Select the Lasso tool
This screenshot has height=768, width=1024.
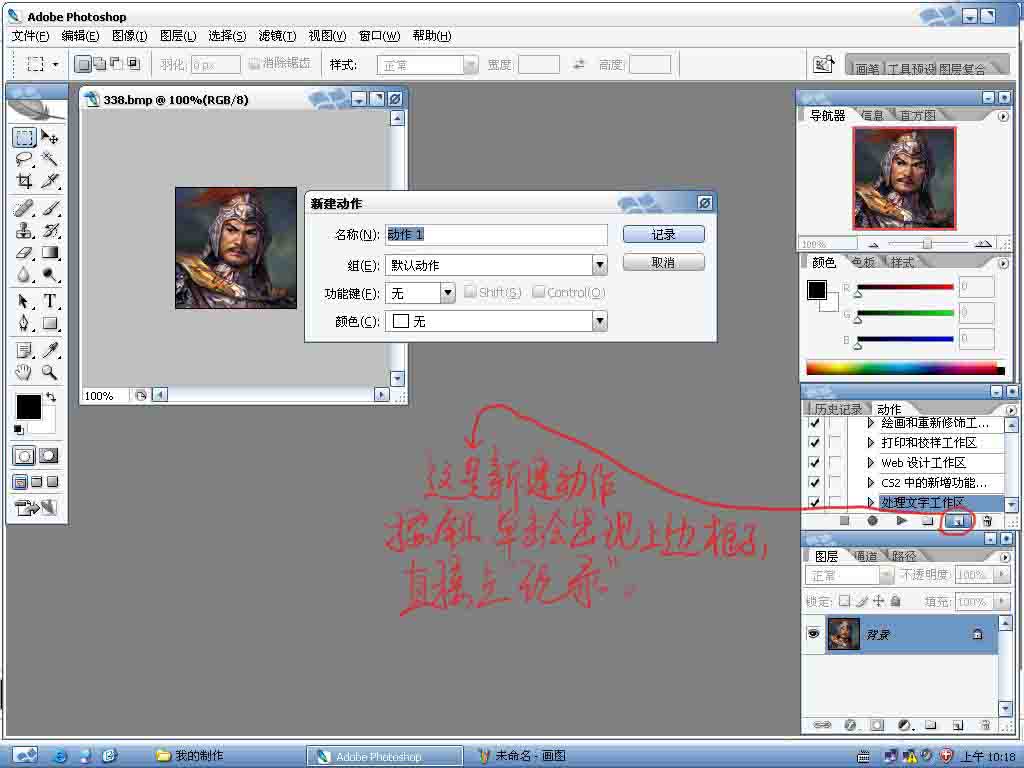tap(24, 159)
